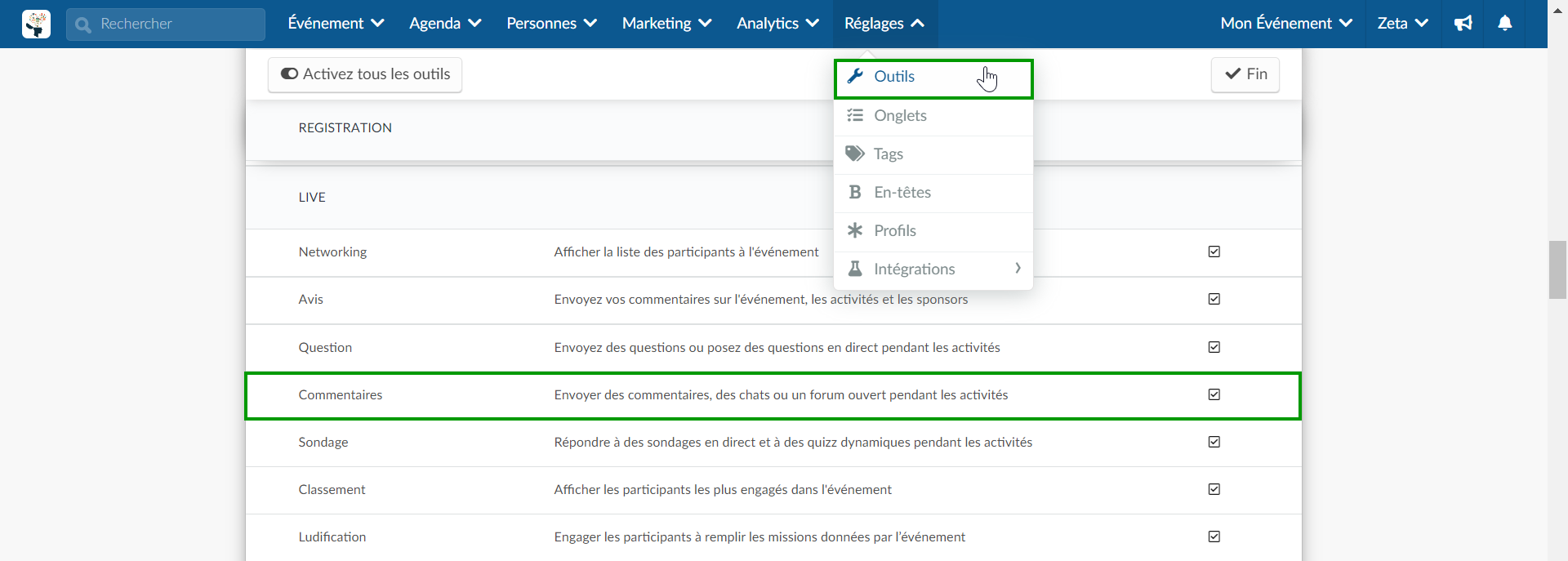Click 'Envoyer des commentaires, des chats' description
The height and width of the screenshot is (561, 1568).
(x=781, y=394)
